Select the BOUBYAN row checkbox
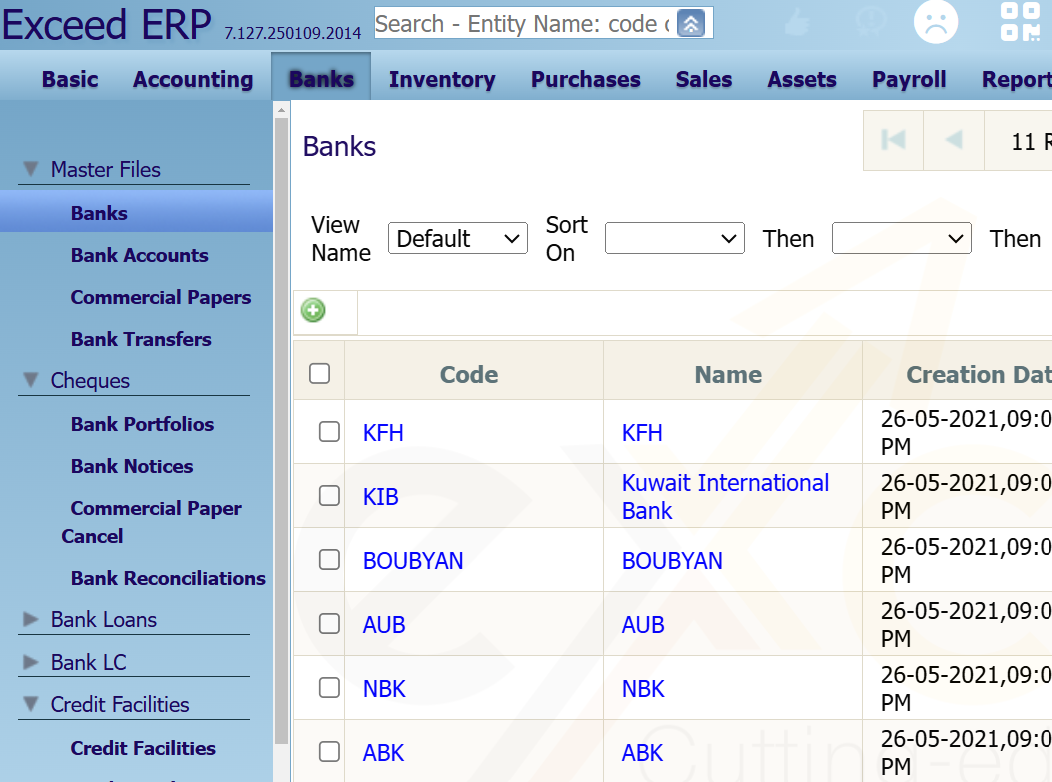Image resolution: width=1052 pixels, height=782 pixels. 329,559
